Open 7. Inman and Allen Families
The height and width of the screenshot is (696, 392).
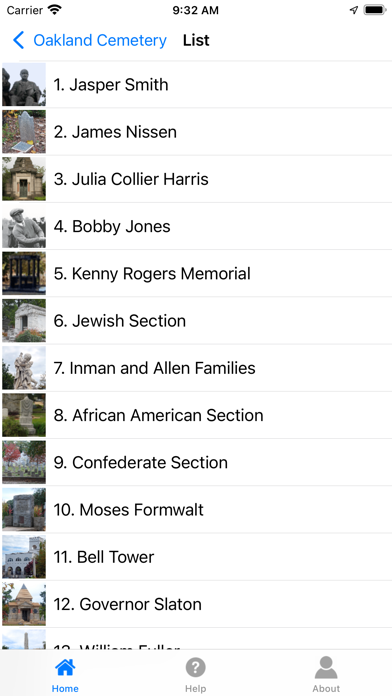click(x=196, y=368)
